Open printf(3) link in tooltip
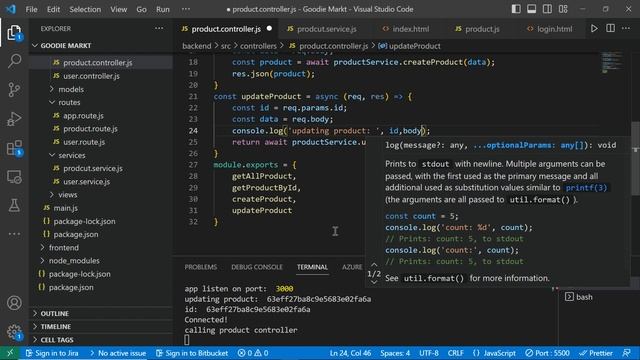Viewport: 640px width, 360px height. click(x=586, y=188)
